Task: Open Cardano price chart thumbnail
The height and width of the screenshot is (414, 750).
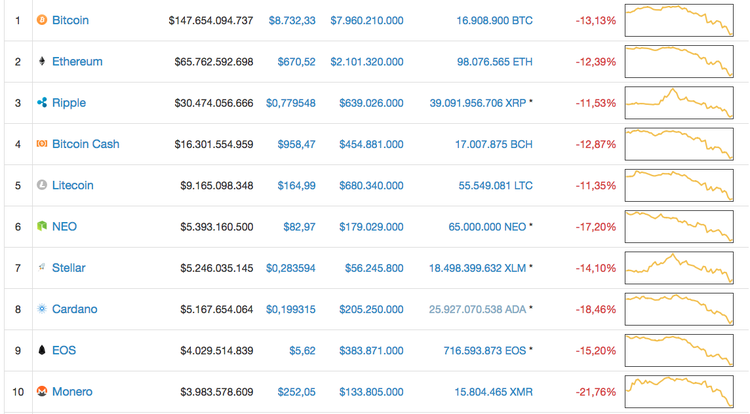Action: coord(679,309)
